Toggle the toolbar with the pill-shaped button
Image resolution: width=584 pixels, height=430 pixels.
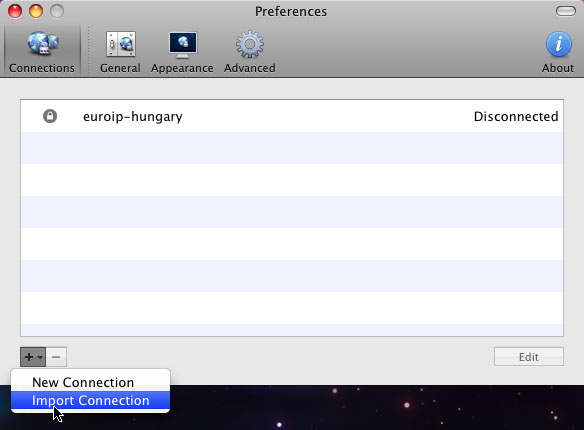pos(566,11)
